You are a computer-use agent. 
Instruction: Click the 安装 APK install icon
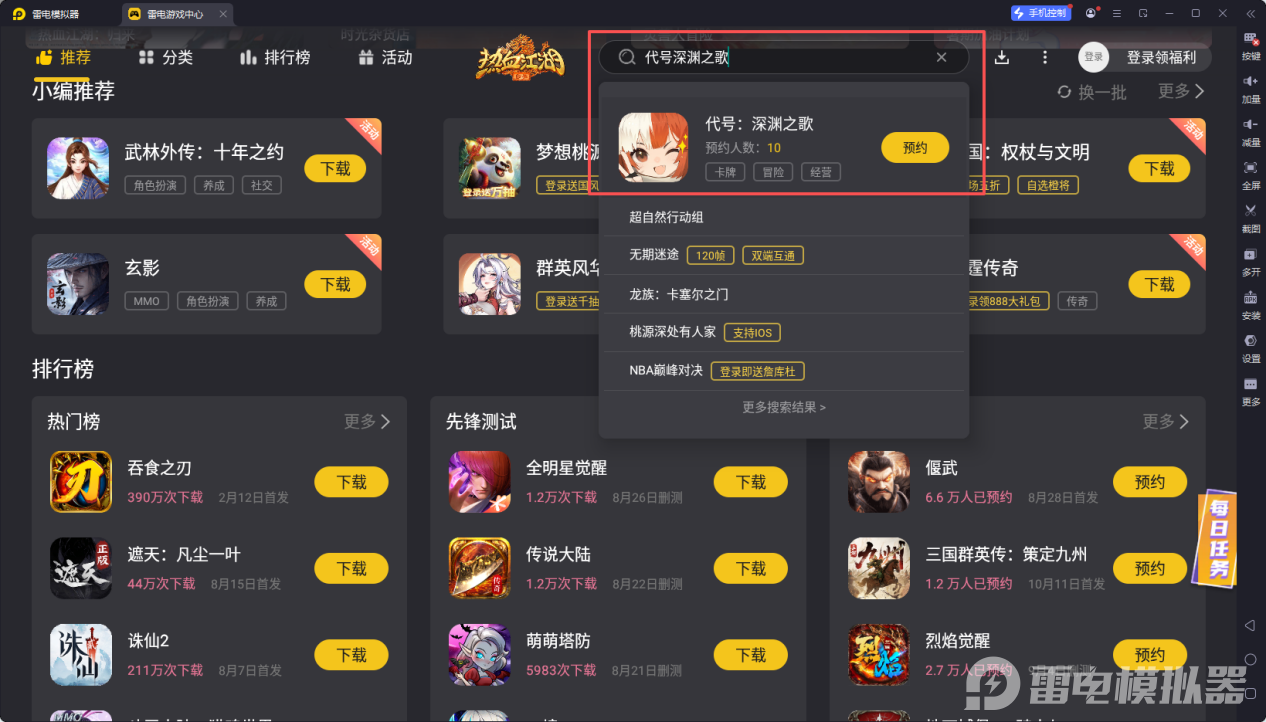(x=1250, y=305)
